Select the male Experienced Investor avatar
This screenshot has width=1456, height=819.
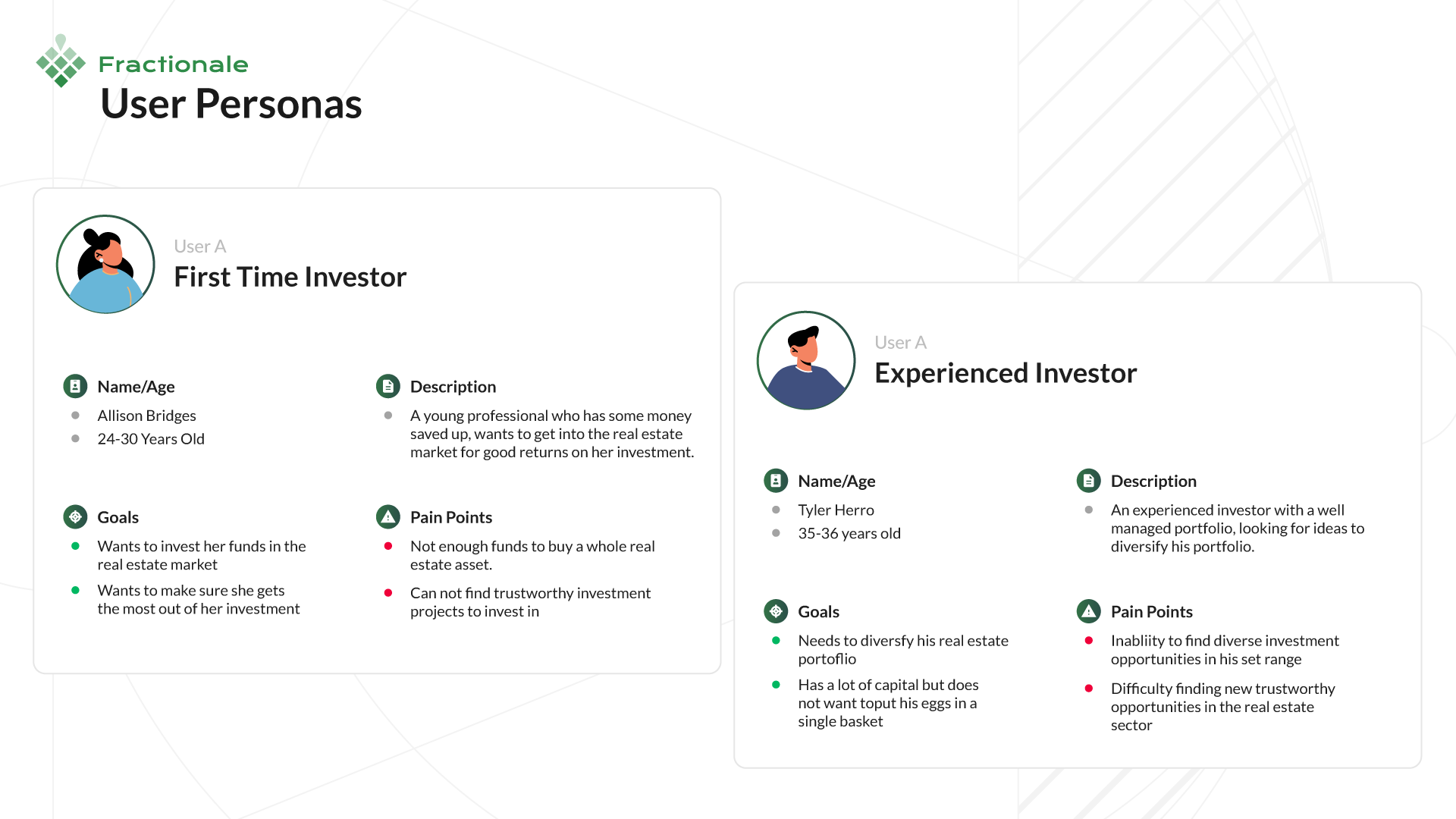coord(806,360)
